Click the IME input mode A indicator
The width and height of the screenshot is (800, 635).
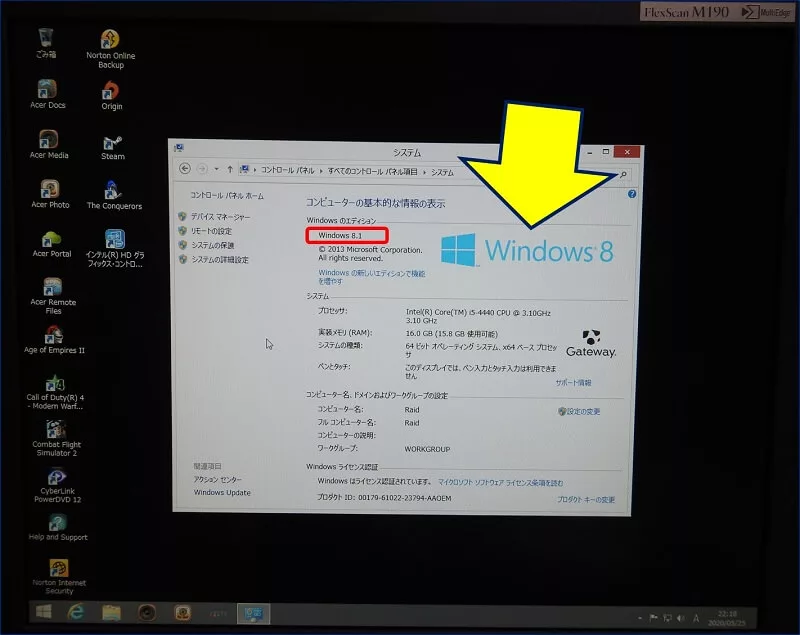coord(696,618)
